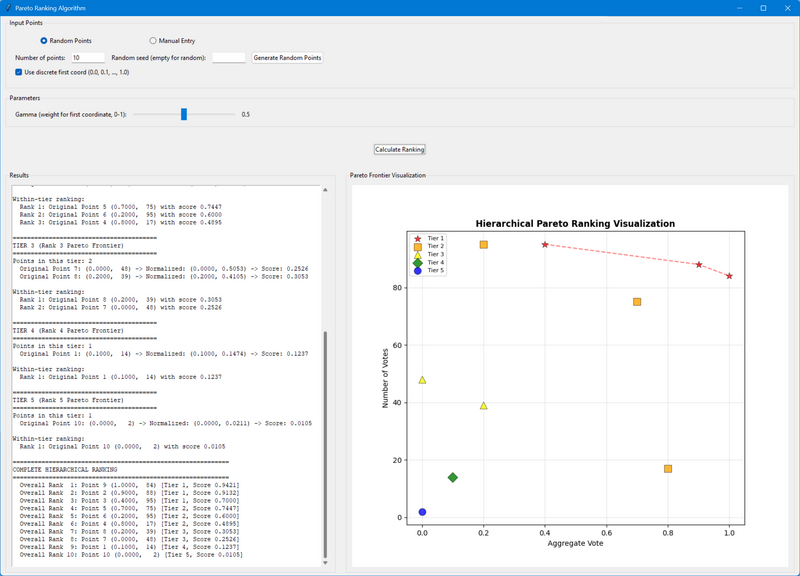Click the Tier 5 circle in the legend

coord(418,270)
